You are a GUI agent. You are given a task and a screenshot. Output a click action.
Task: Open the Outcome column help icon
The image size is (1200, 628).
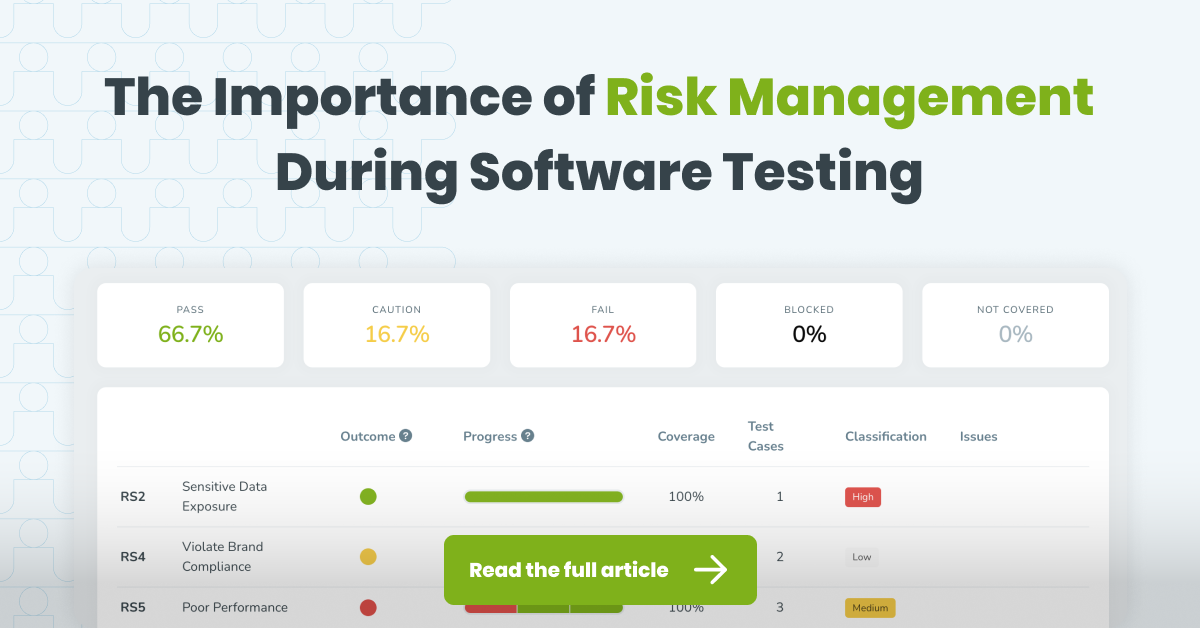[405, 436]
